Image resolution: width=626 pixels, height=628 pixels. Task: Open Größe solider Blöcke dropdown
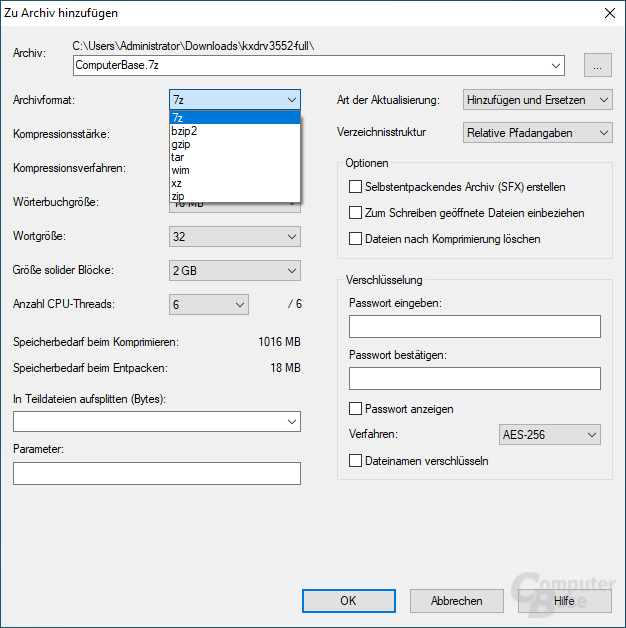pyautogui.click(x=235, y=271)
